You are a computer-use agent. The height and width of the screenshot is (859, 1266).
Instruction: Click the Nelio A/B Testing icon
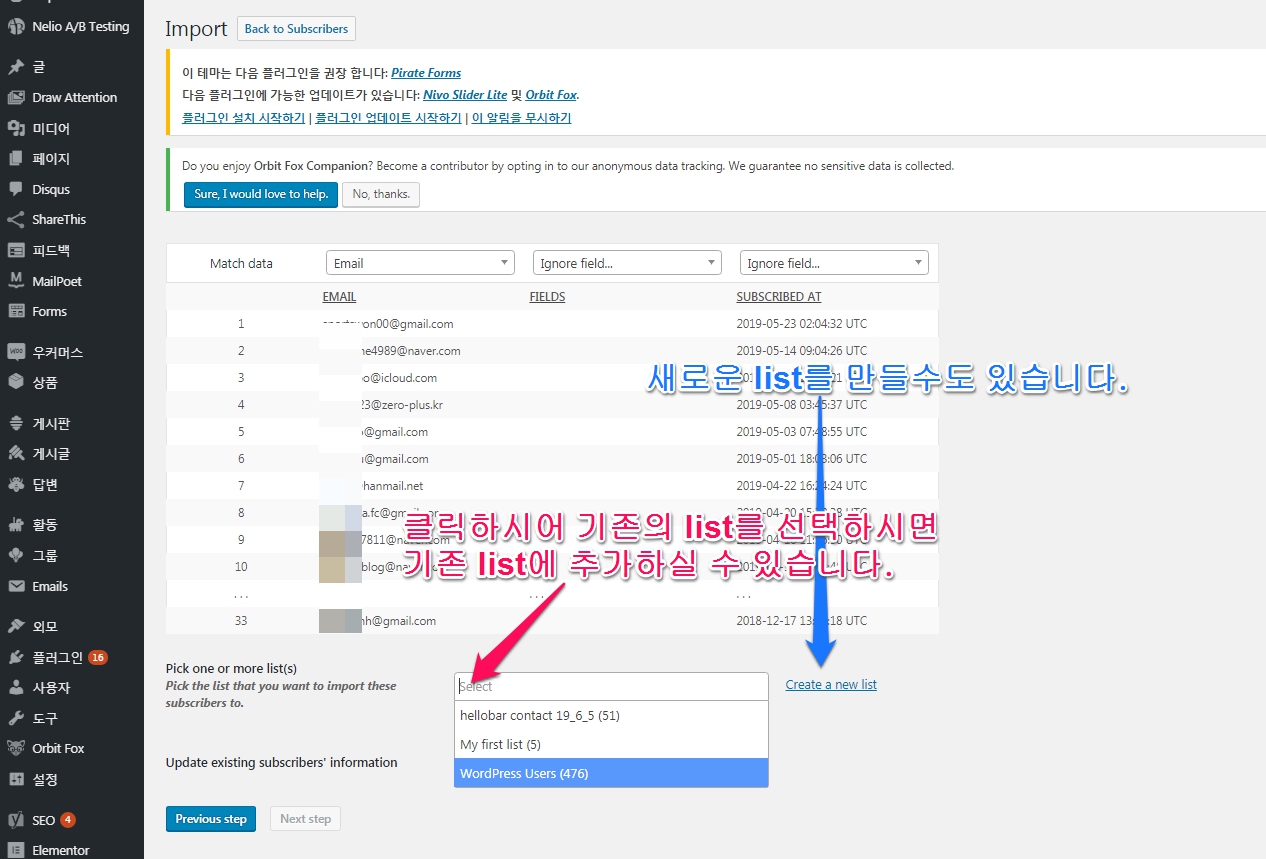(16, 27)
